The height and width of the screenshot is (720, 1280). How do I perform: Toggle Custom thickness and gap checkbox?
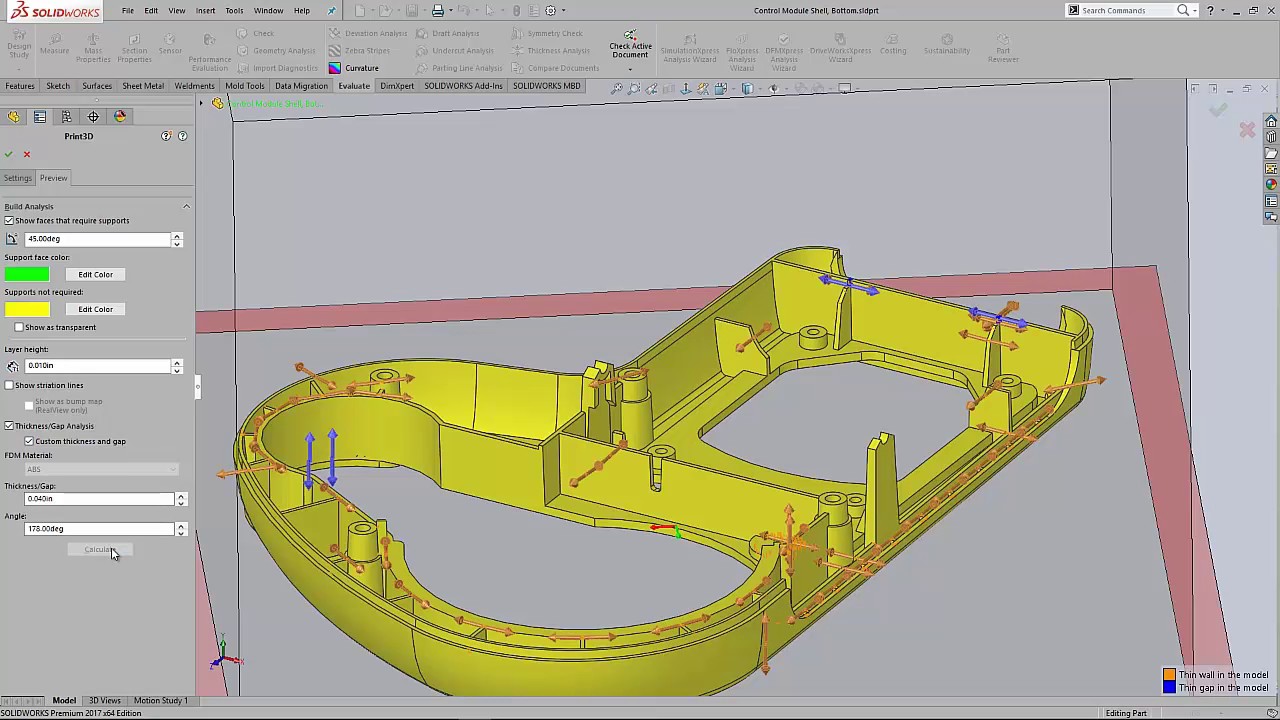click(x=29, y=441)
